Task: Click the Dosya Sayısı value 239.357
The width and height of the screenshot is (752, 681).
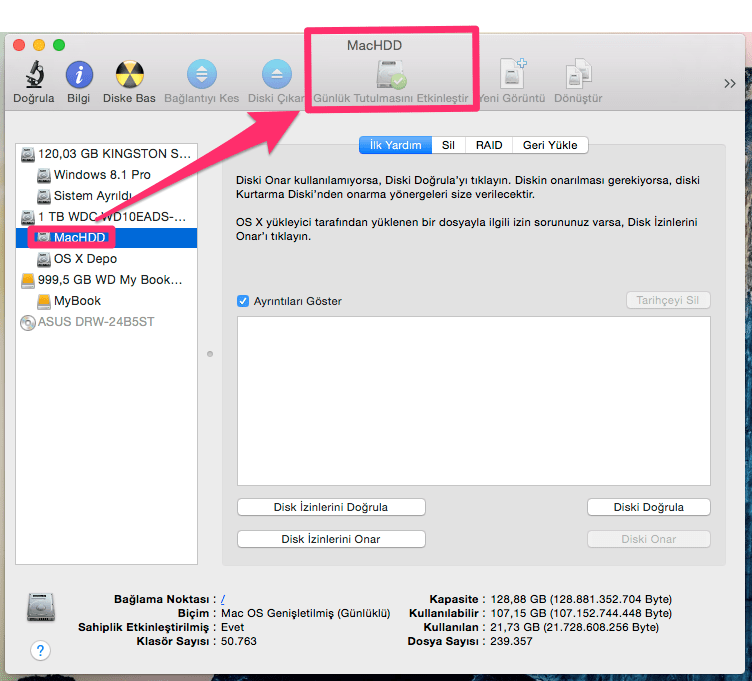Action: pos(511,641)
